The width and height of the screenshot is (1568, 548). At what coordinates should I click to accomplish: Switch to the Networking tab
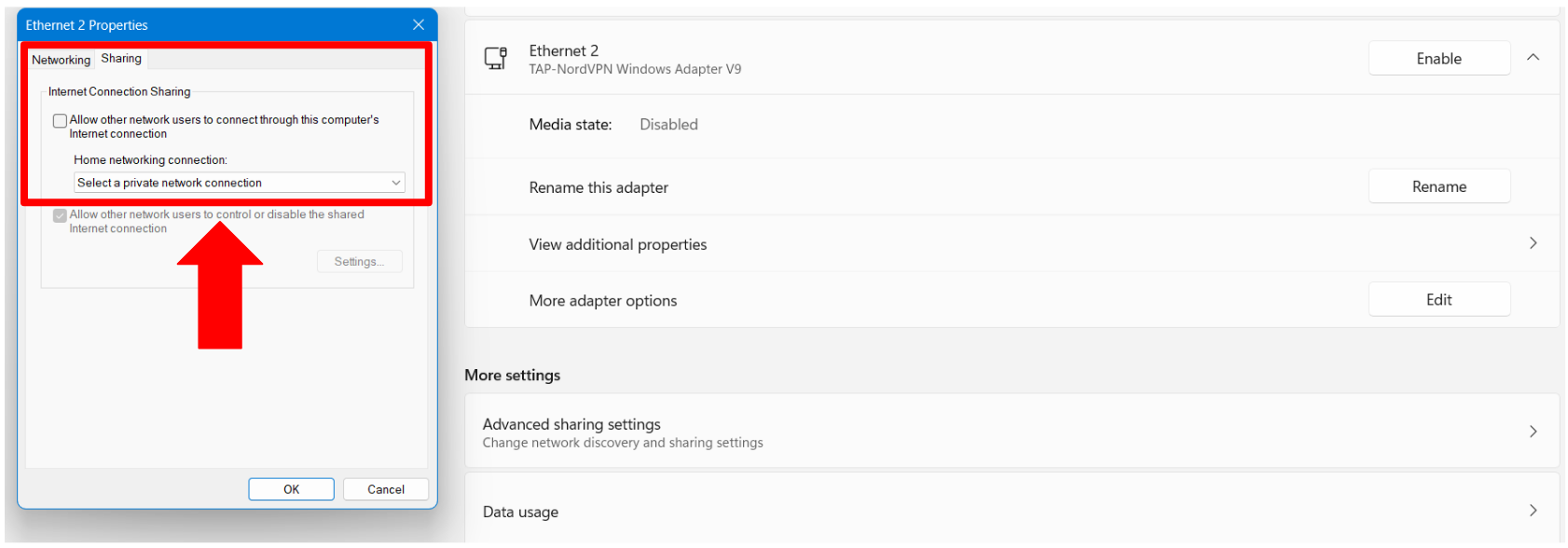(x=62, y=60)
